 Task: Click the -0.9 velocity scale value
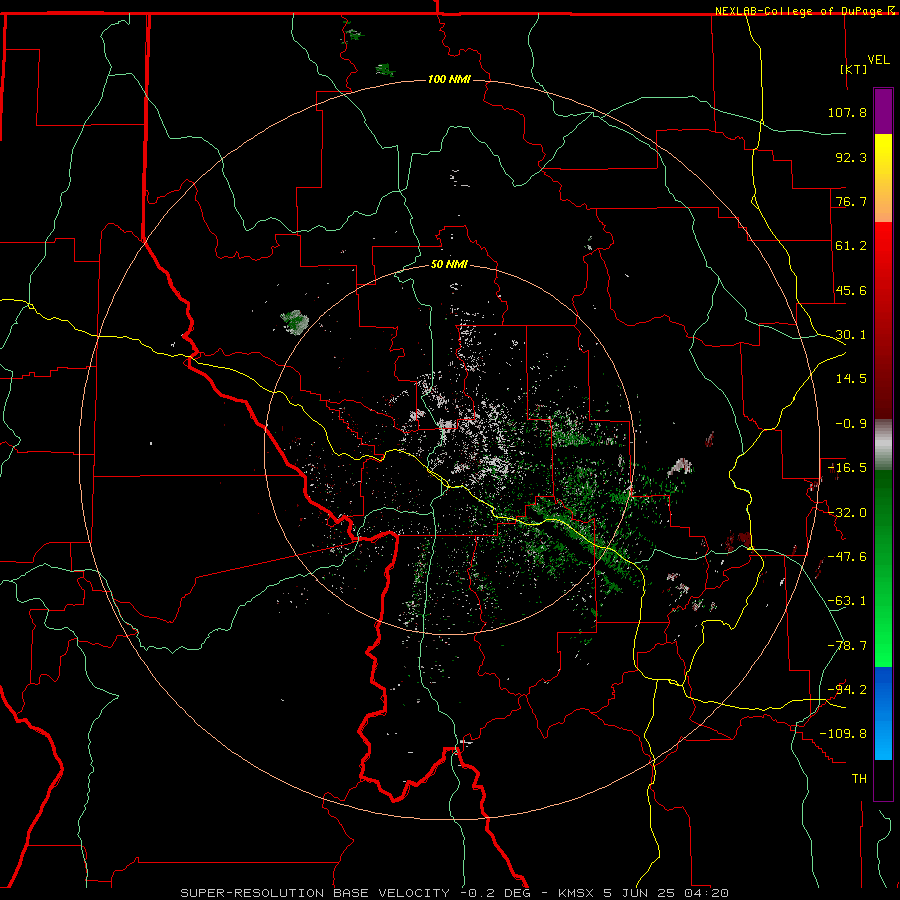point(851,424)
